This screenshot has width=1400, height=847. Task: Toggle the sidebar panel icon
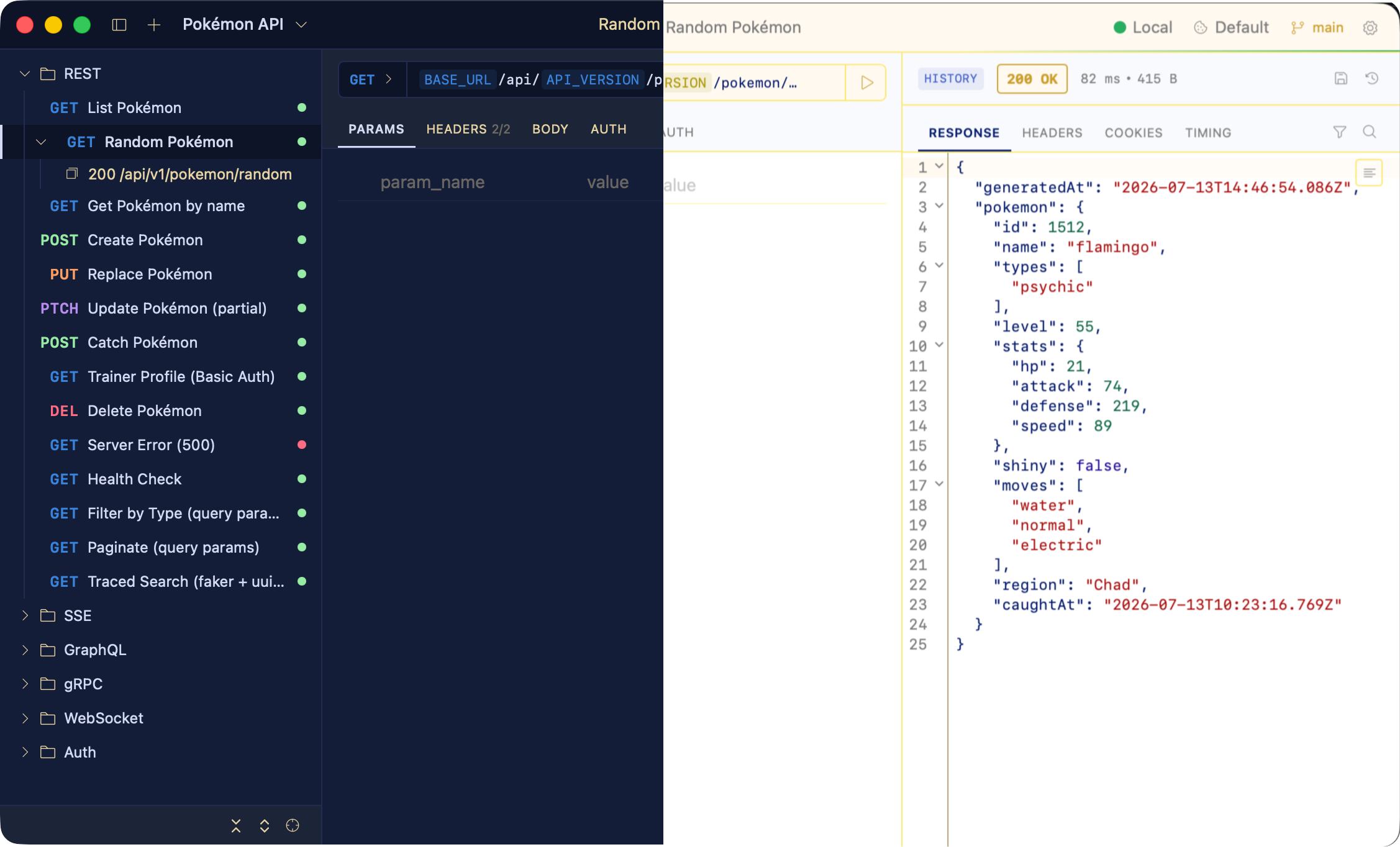pyautogui.click(x=119, y=25)
